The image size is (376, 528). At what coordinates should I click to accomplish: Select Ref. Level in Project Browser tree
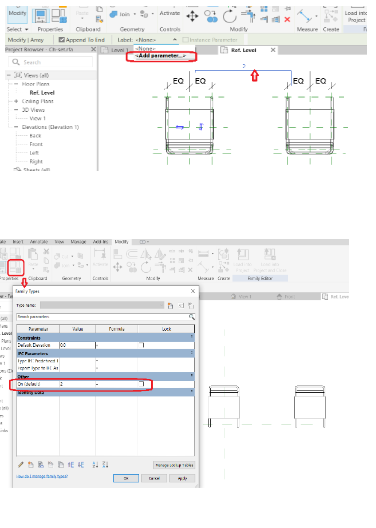(42, 93)
